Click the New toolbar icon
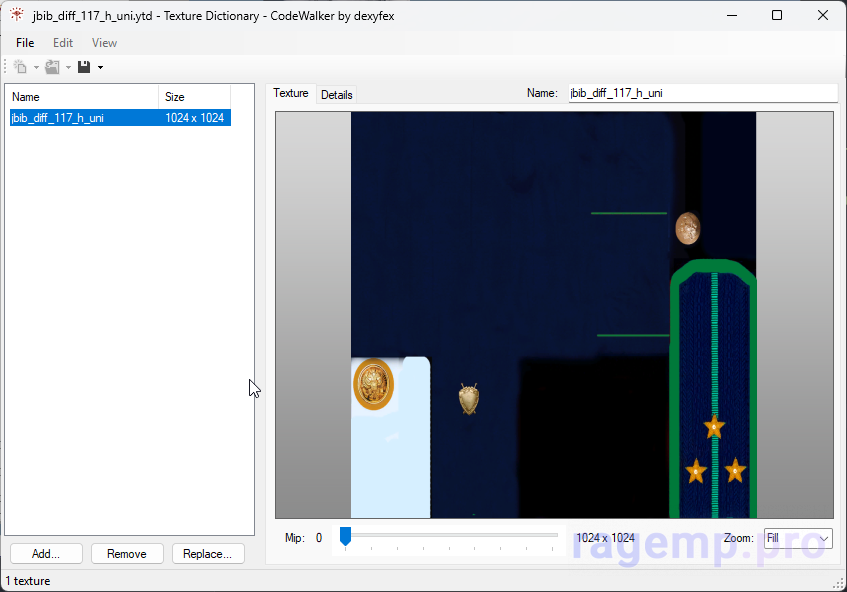 (x=20, y=67)
